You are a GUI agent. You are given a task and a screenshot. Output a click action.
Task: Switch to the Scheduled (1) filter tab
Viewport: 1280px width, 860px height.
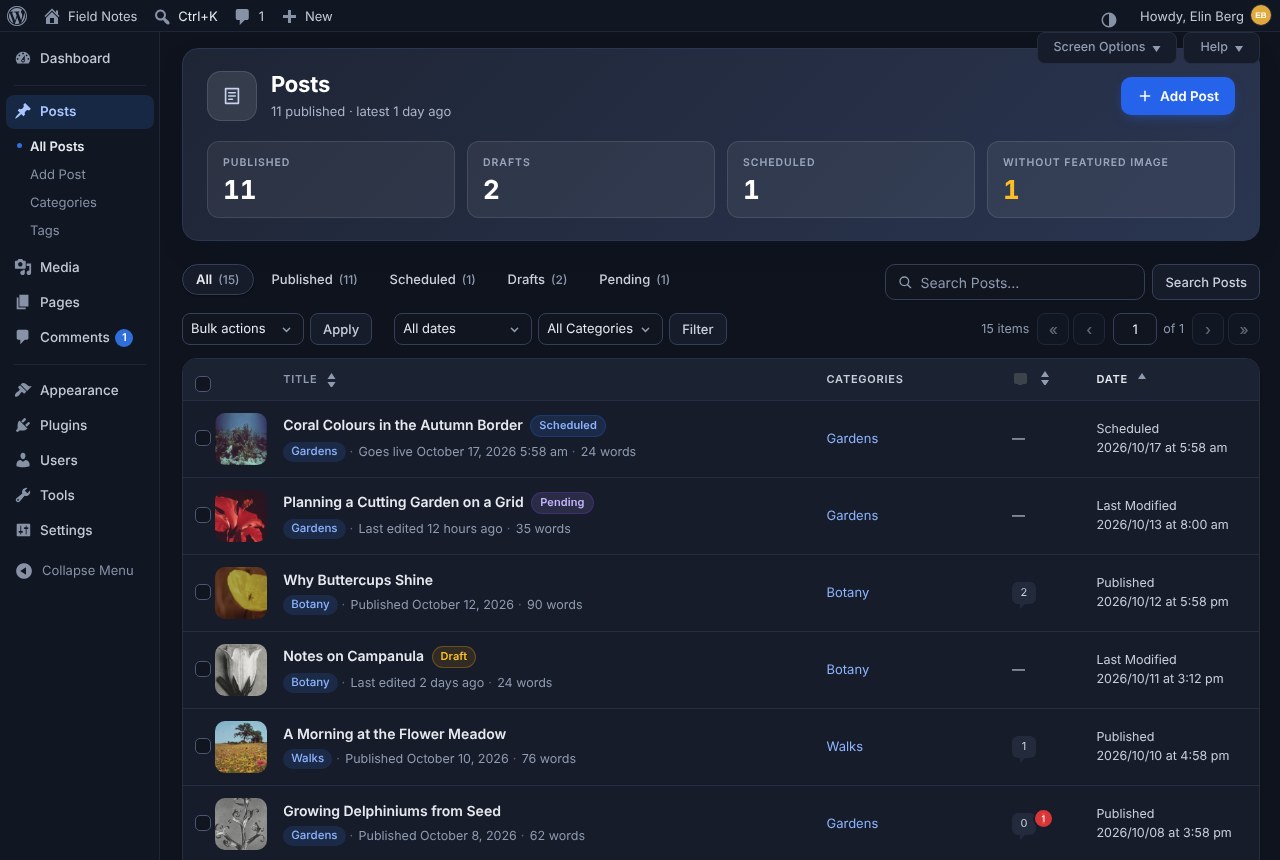coord(432,280)
